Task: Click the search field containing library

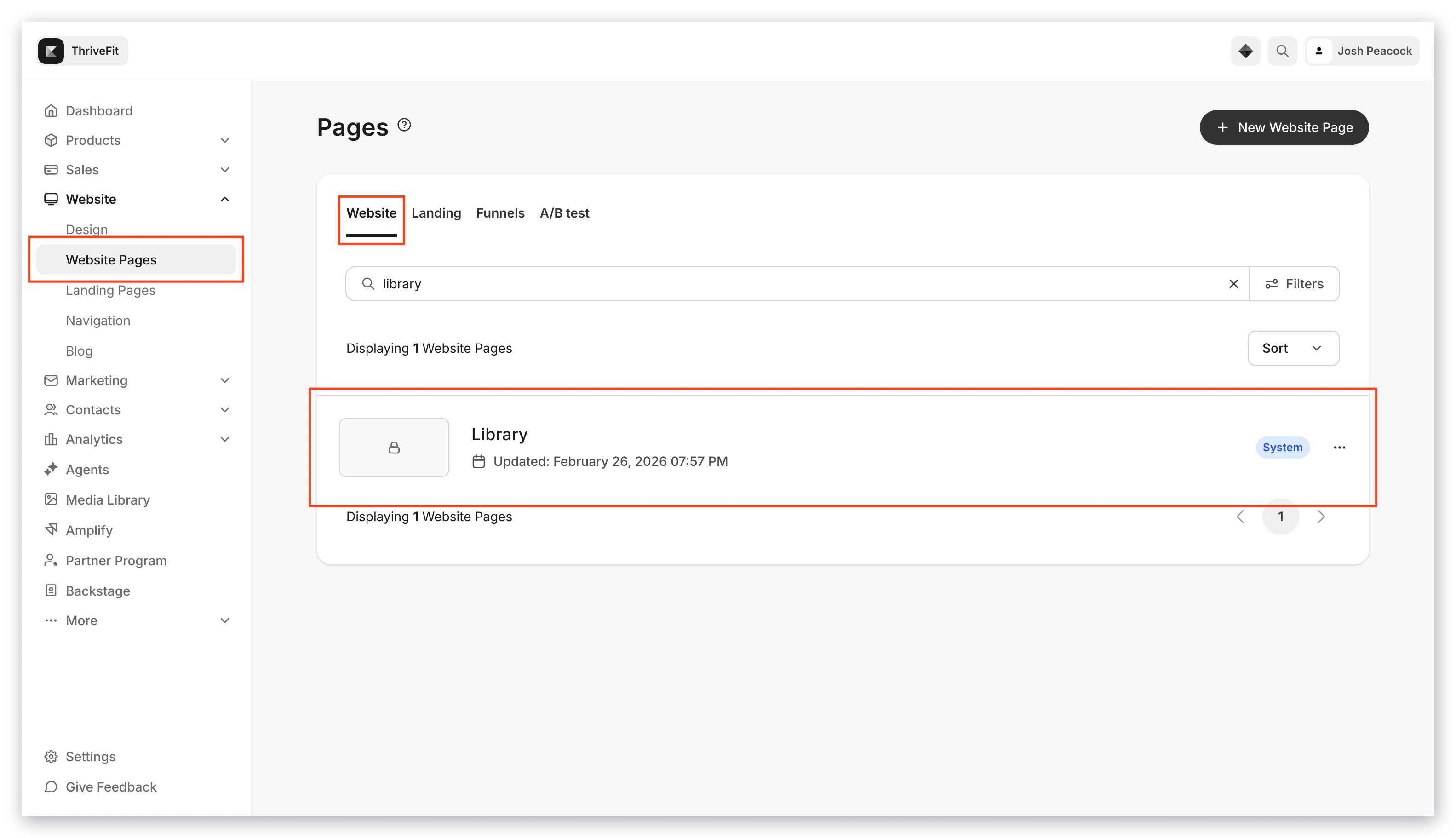Action: [x=797, y=284]
